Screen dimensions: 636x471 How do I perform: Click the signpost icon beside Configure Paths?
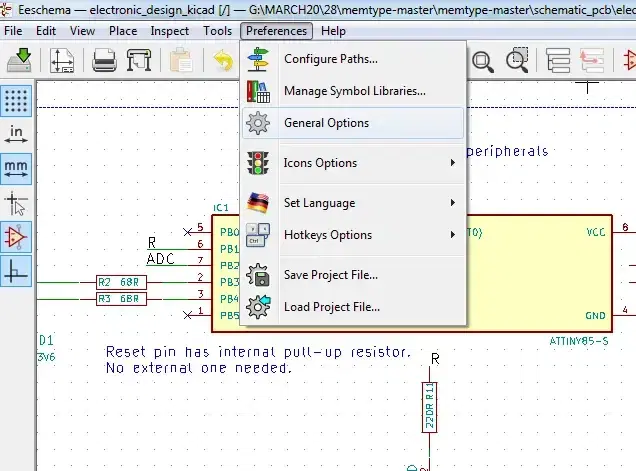click(258, 59)
